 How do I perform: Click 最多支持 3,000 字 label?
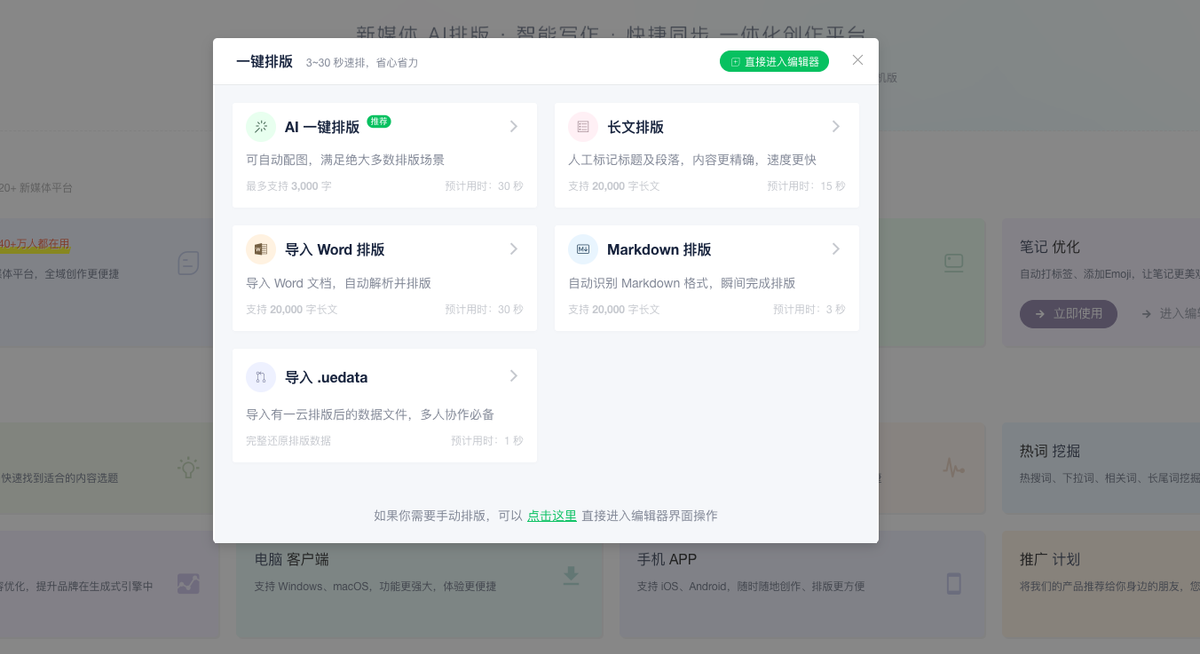pos(289,186)
